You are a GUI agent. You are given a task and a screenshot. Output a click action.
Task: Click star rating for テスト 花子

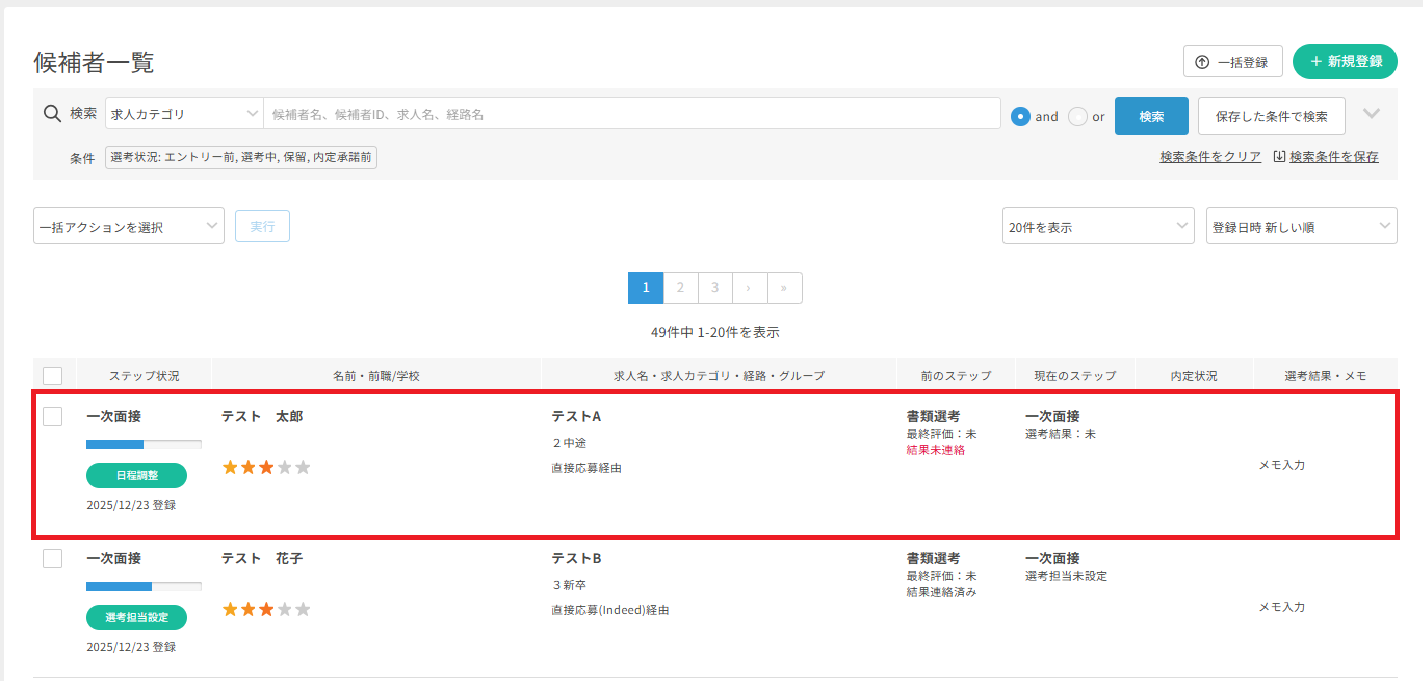coord(266,609)
